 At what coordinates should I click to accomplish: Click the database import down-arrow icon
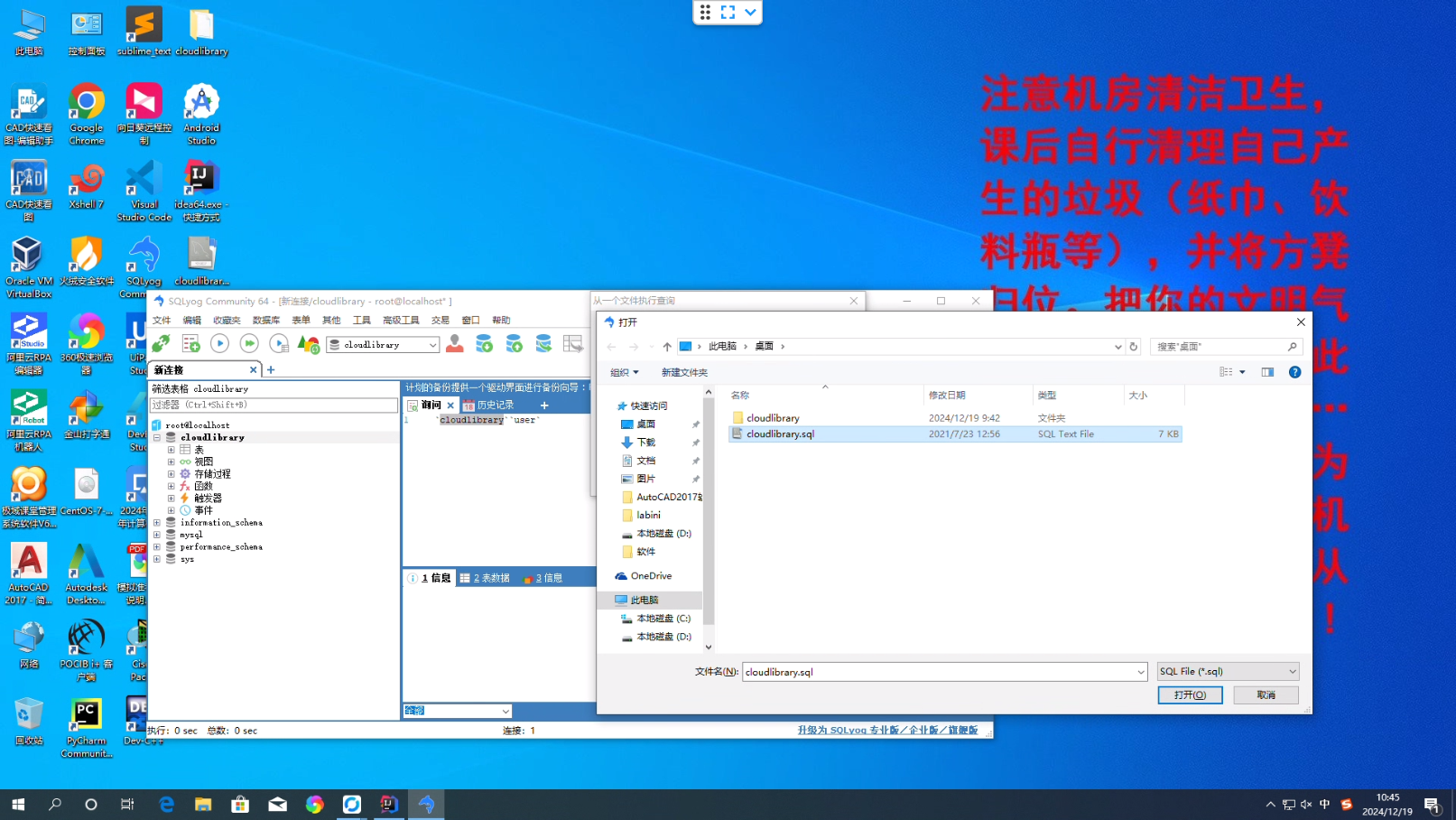[484, 344]
